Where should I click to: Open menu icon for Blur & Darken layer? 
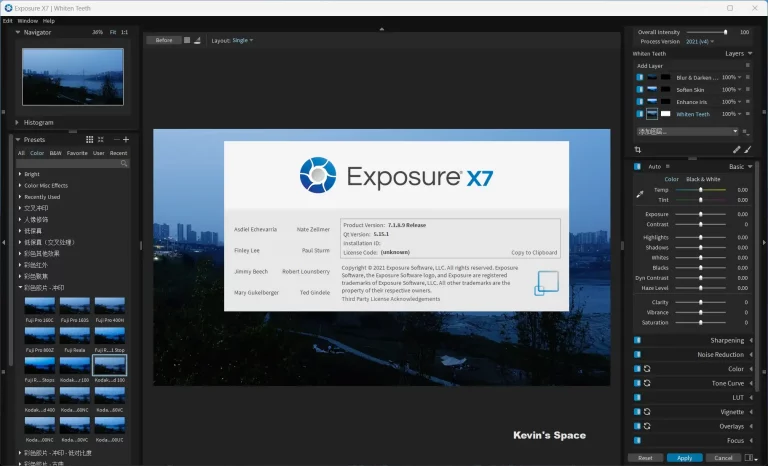click(x=747, y=77)
